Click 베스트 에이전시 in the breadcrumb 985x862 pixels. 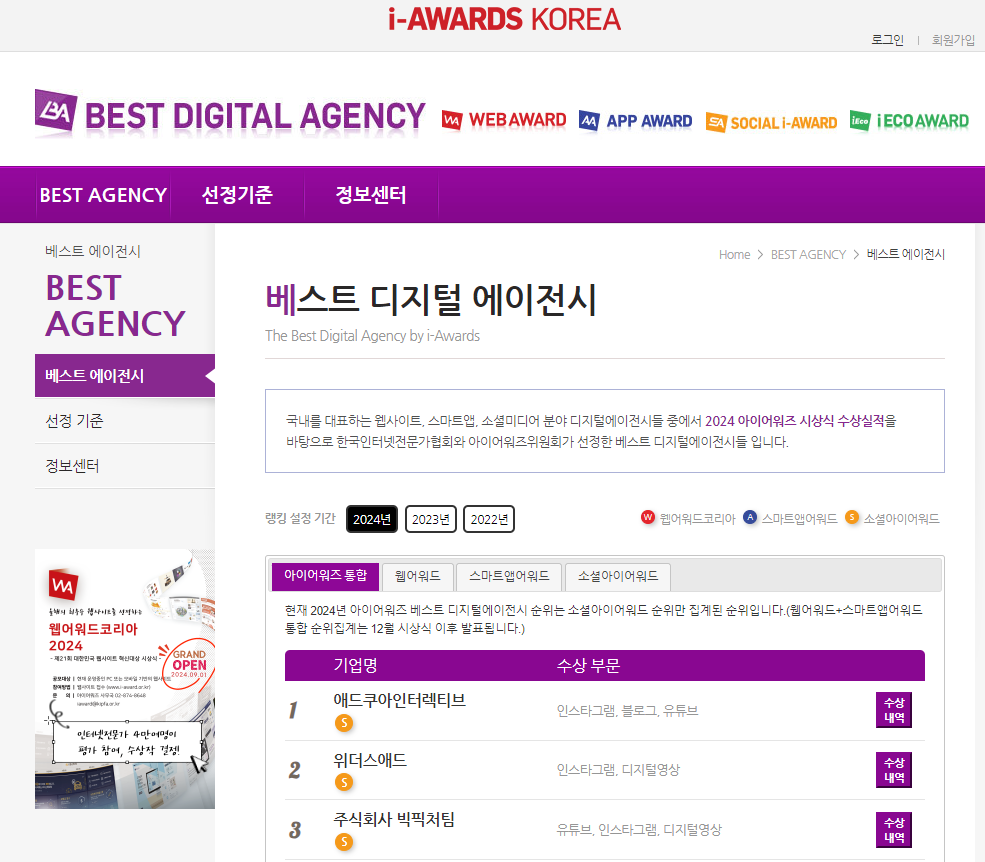click(x=905, y=254)
